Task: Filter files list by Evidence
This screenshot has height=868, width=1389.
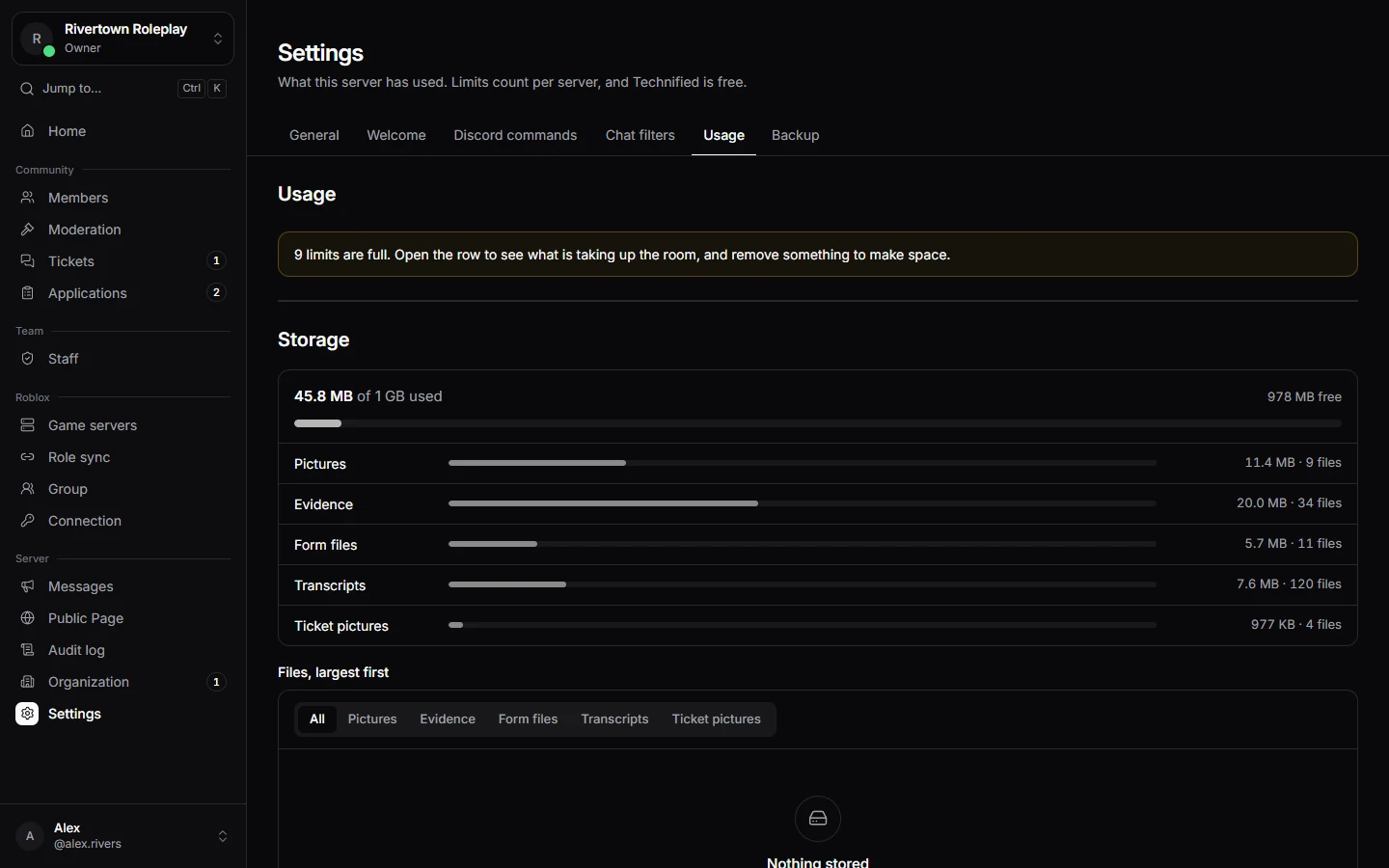Action: [x=448, y=719]
